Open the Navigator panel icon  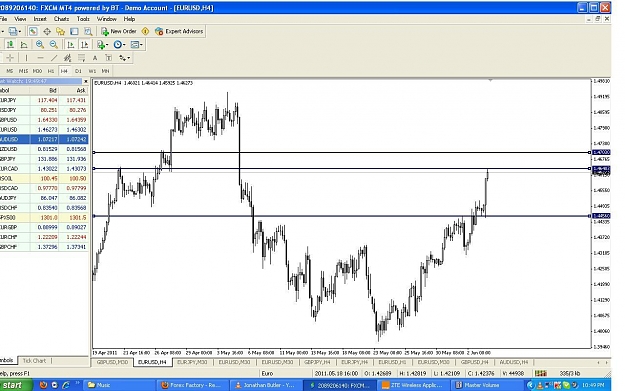(x=61, y=31)
